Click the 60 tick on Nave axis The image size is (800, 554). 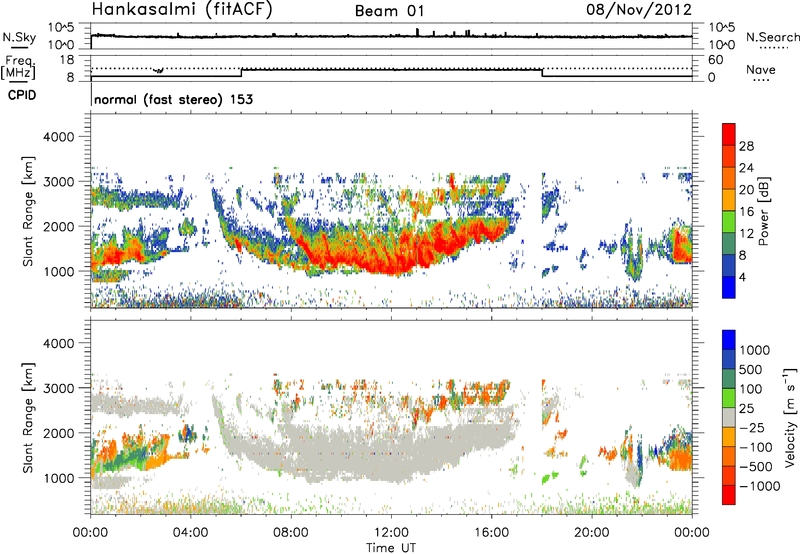(x=715, y=60)
